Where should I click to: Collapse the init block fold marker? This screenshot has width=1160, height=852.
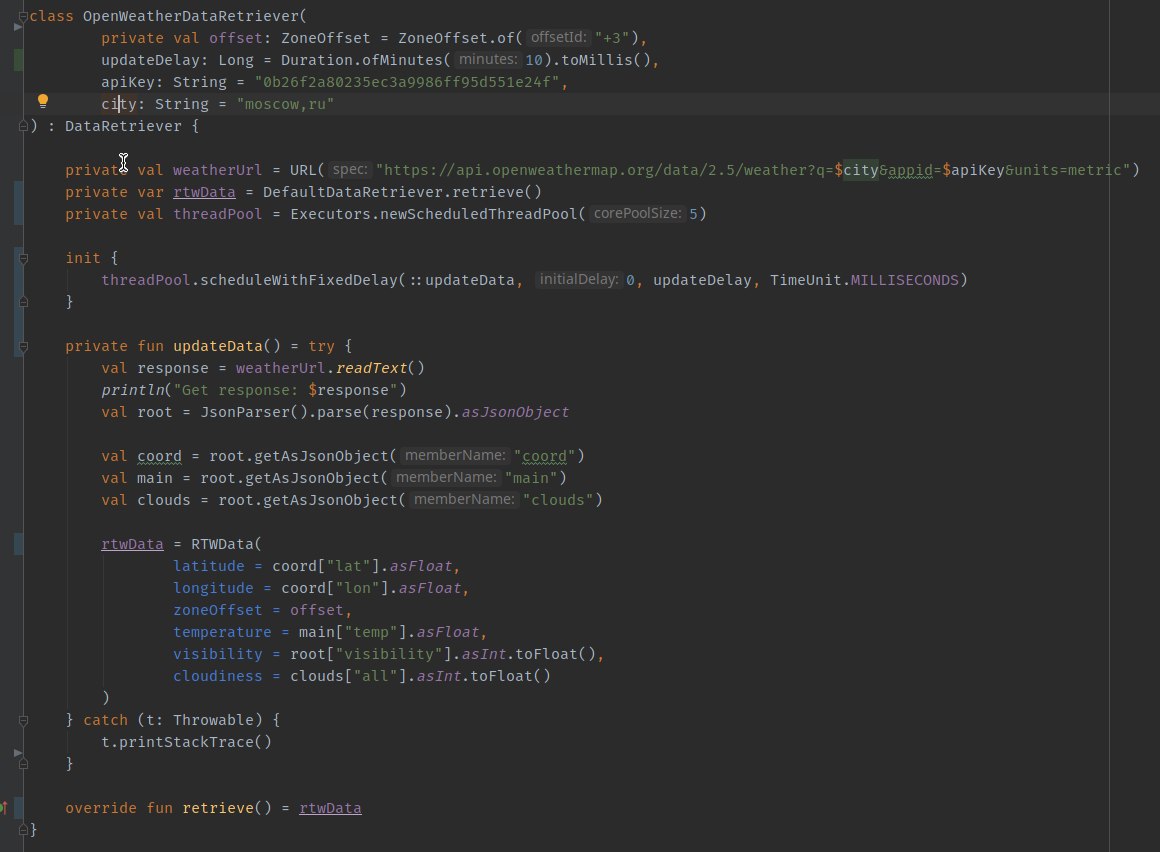click(23, 258)
